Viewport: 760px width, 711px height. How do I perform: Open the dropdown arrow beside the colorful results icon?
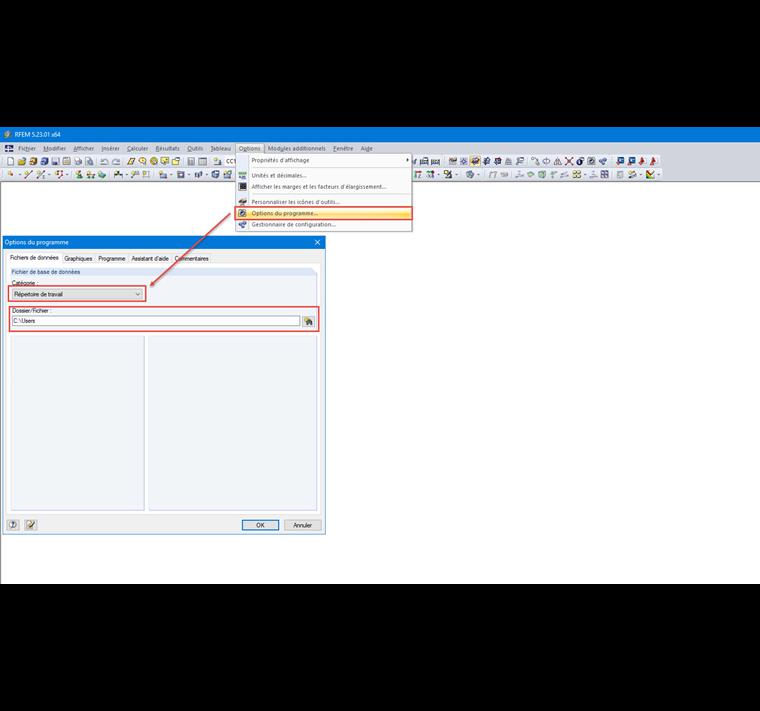[658, 174]
